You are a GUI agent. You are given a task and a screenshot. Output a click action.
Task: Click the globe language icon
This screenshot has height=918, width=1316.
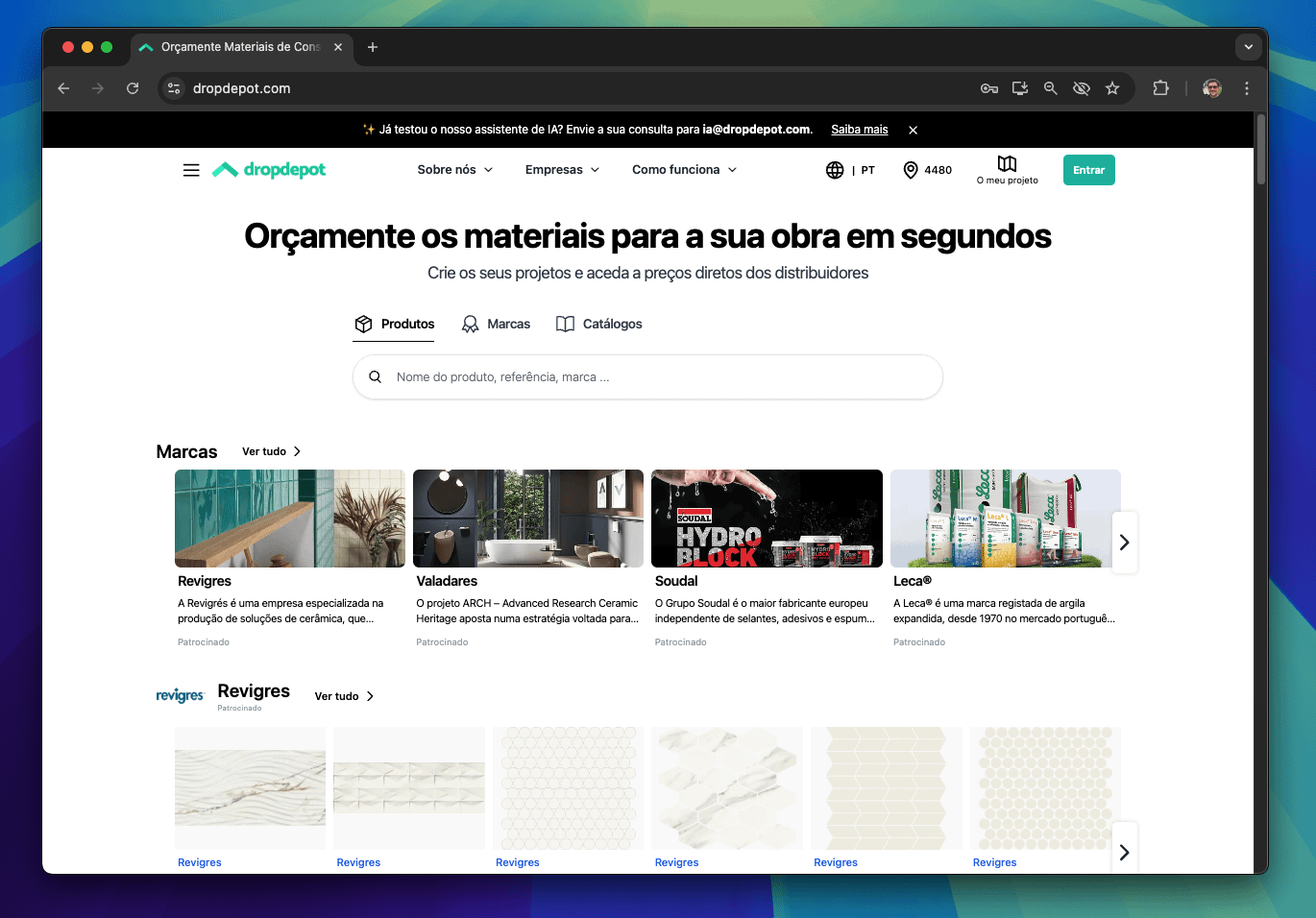pos(835,170)
